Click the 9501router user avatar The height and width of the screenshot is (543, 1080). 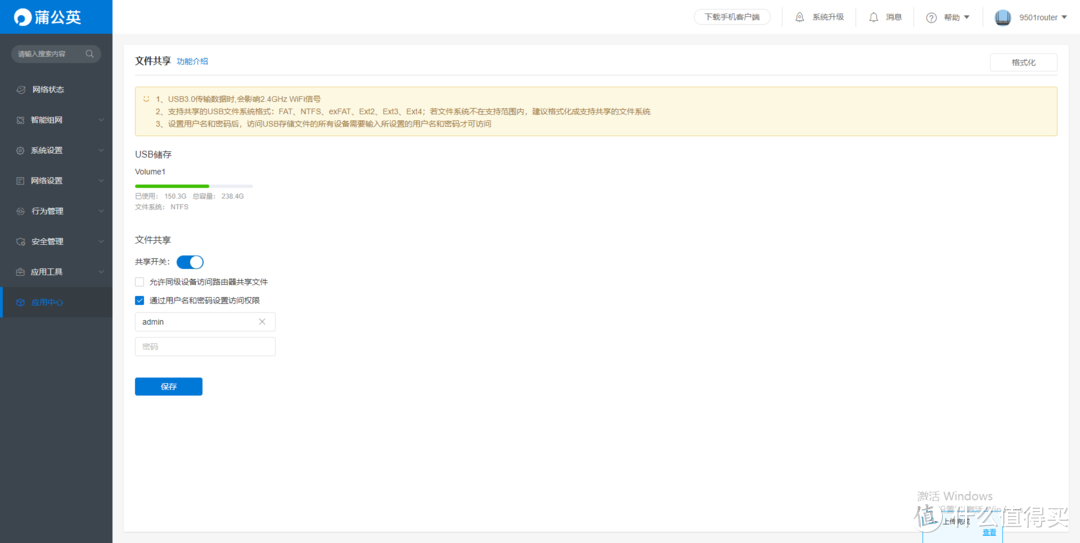1003,18
